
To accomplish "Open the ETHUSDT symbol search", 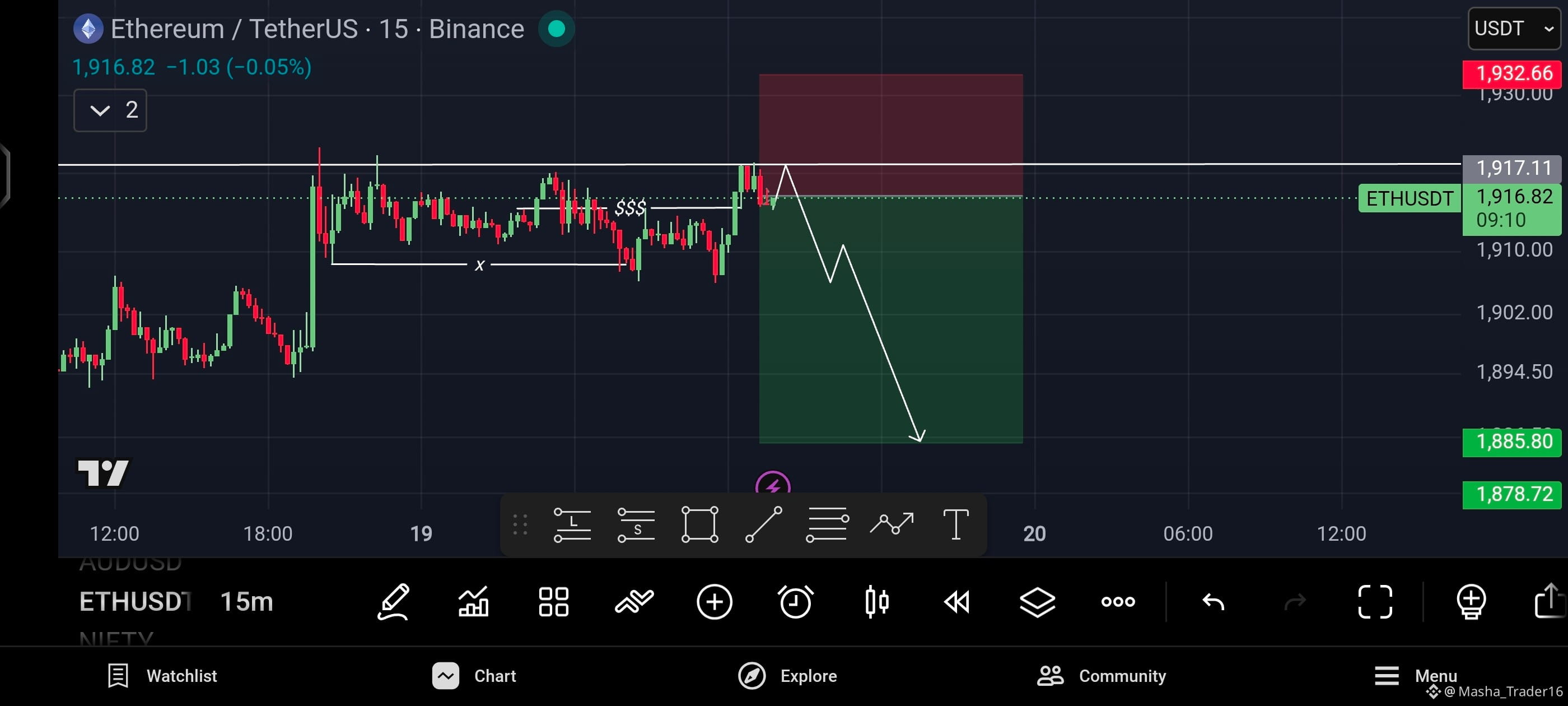I will pos(135,602).
